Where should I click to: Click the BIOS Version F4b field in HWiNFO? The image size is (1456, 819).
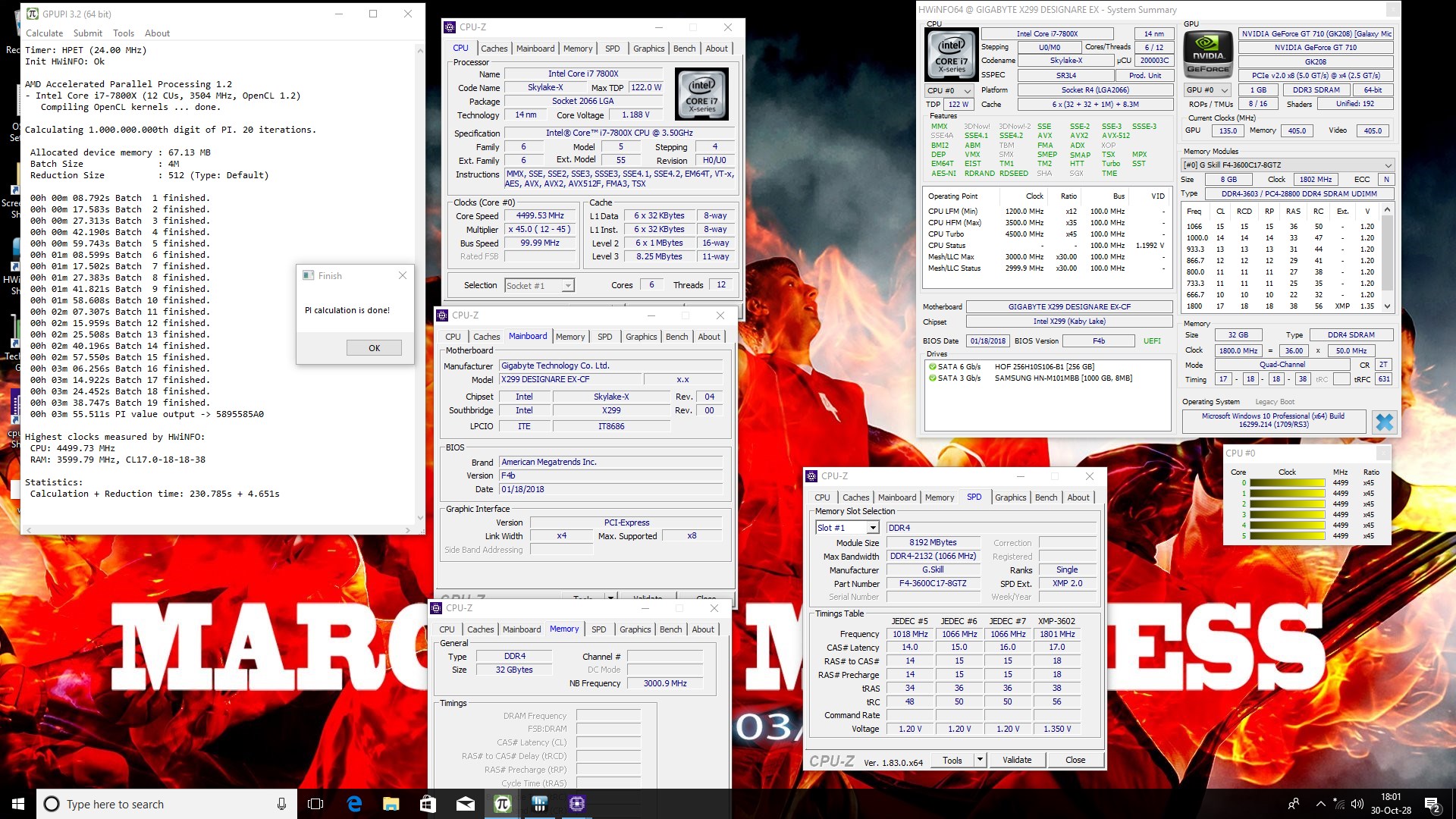coord(1099,341)
